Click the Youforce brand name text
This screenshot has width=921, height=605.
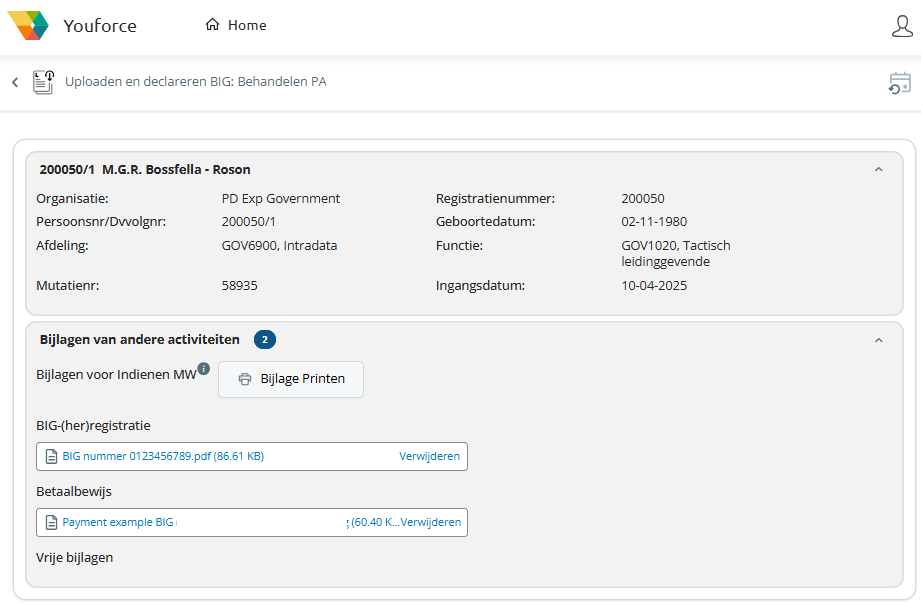100,26
